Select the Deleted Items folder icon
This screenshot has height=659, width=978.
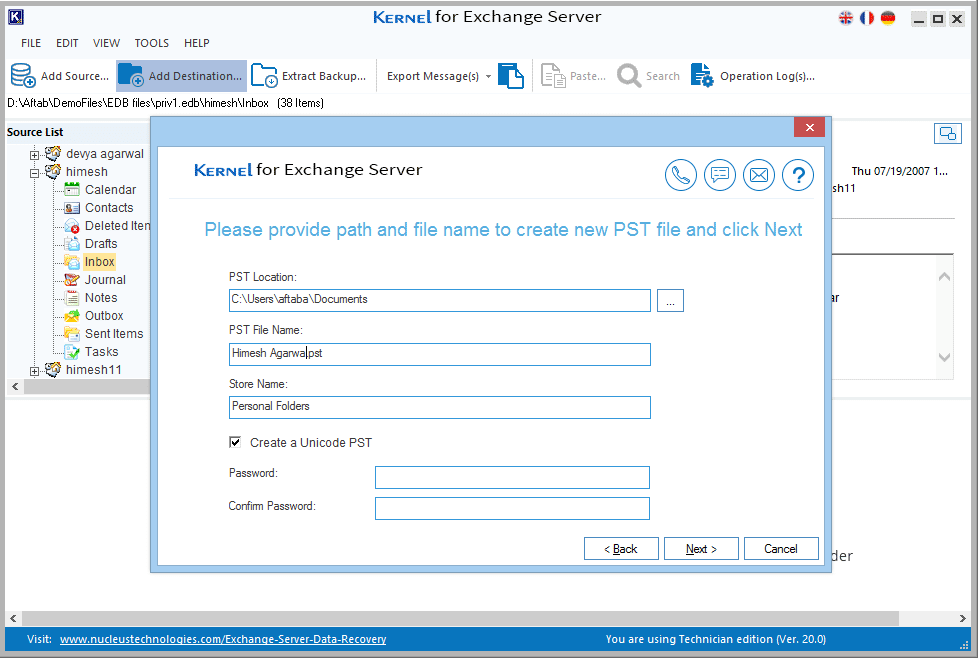pyautogui.click(x=72, y=226)
